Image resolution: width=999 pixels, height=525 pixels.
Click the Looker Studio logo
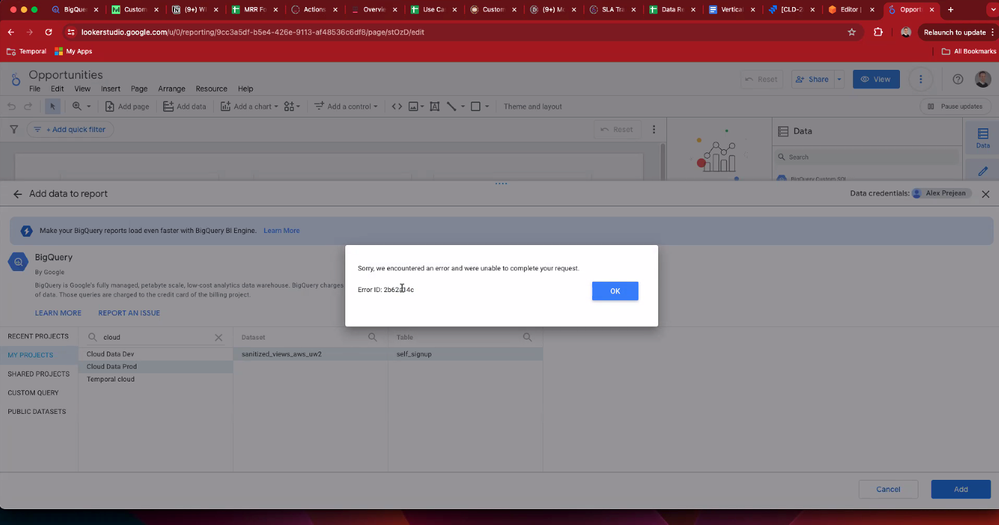(16, 80)
